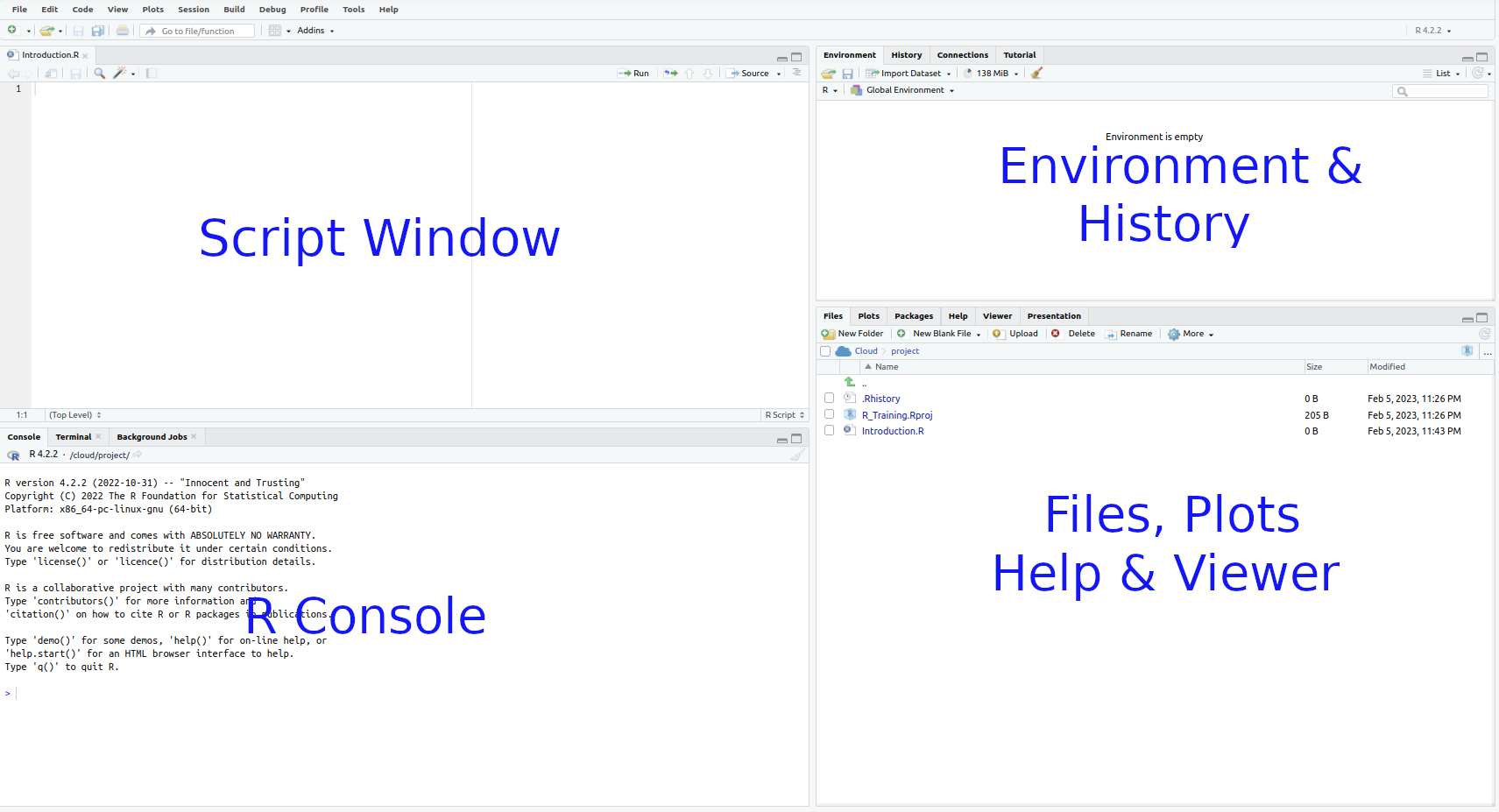
Task: Click the Run button in script editor
Action: (634, 74)
